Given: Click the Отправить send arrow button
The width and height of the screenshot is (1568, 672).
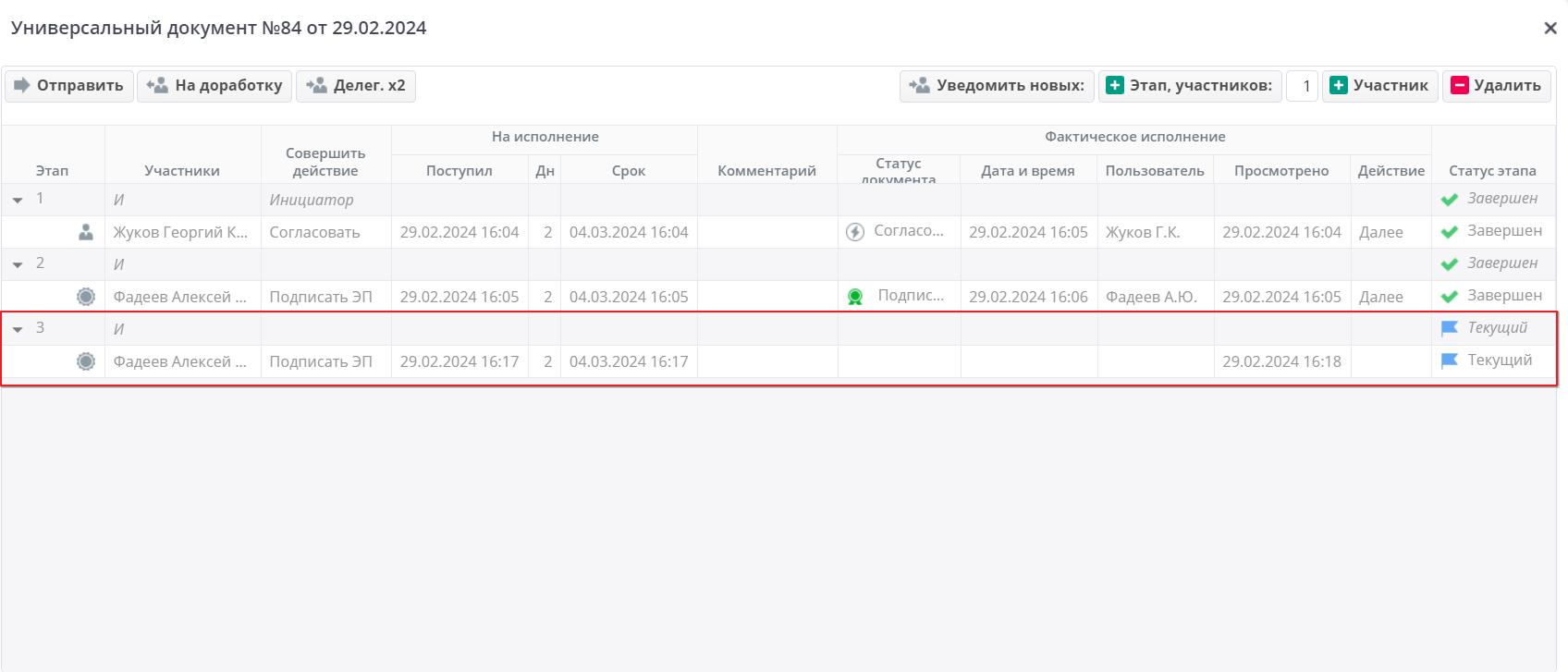Looking at the screenshot, I should (x=69, y=86).
